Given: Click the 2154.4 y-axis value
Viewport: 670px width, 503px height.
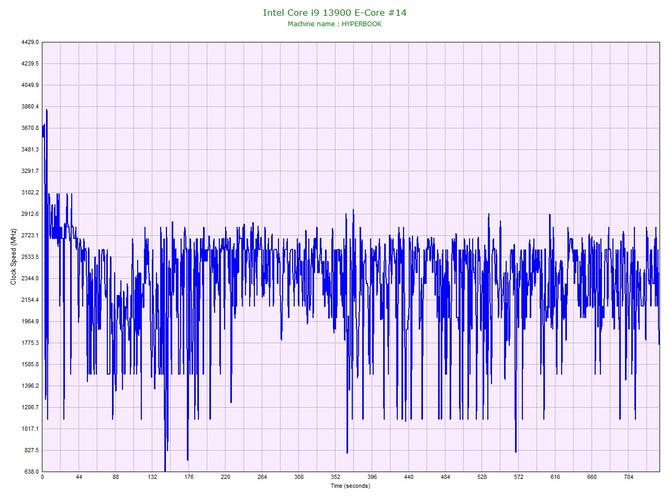Looking at the screenshot, I should coord(30,300).
